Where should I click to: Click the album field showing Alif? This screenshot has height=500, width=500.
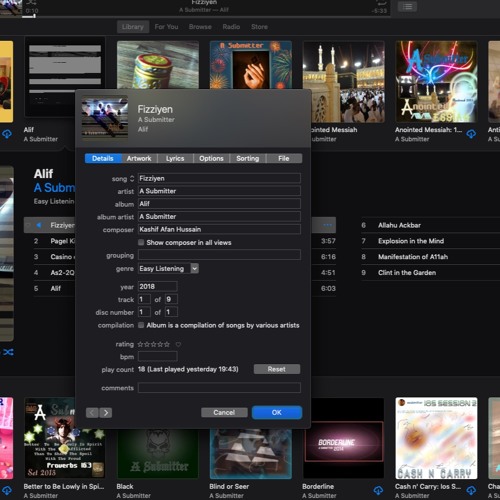pyautogui.click(x=219, y=204)
